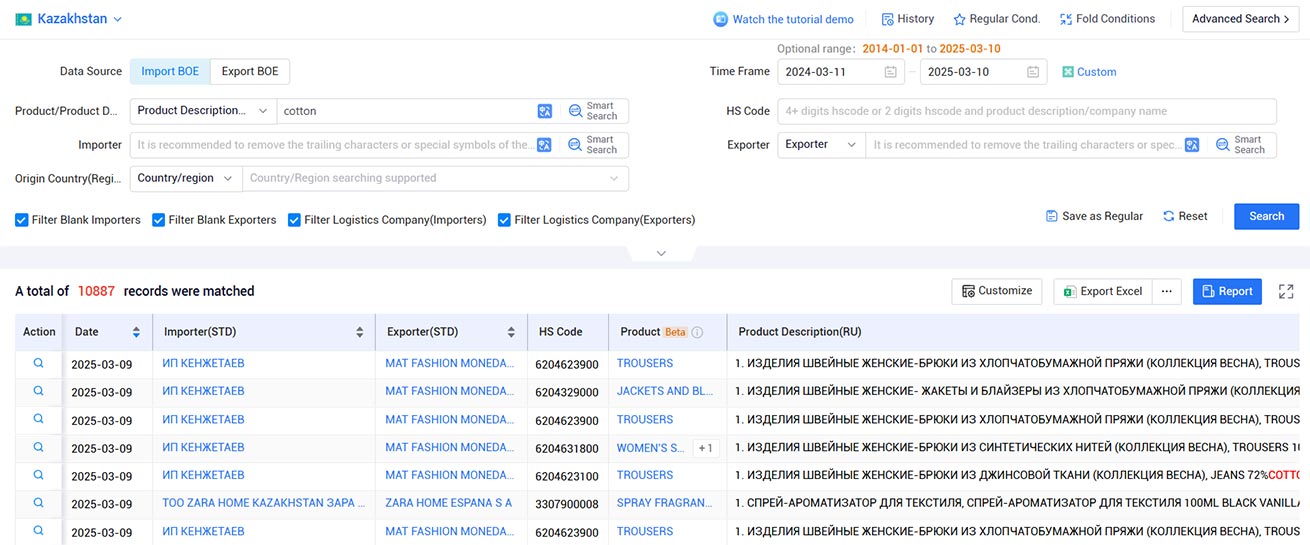Open search History
Viewport: 1310px width, 545px height.
(x=908, y=19)
